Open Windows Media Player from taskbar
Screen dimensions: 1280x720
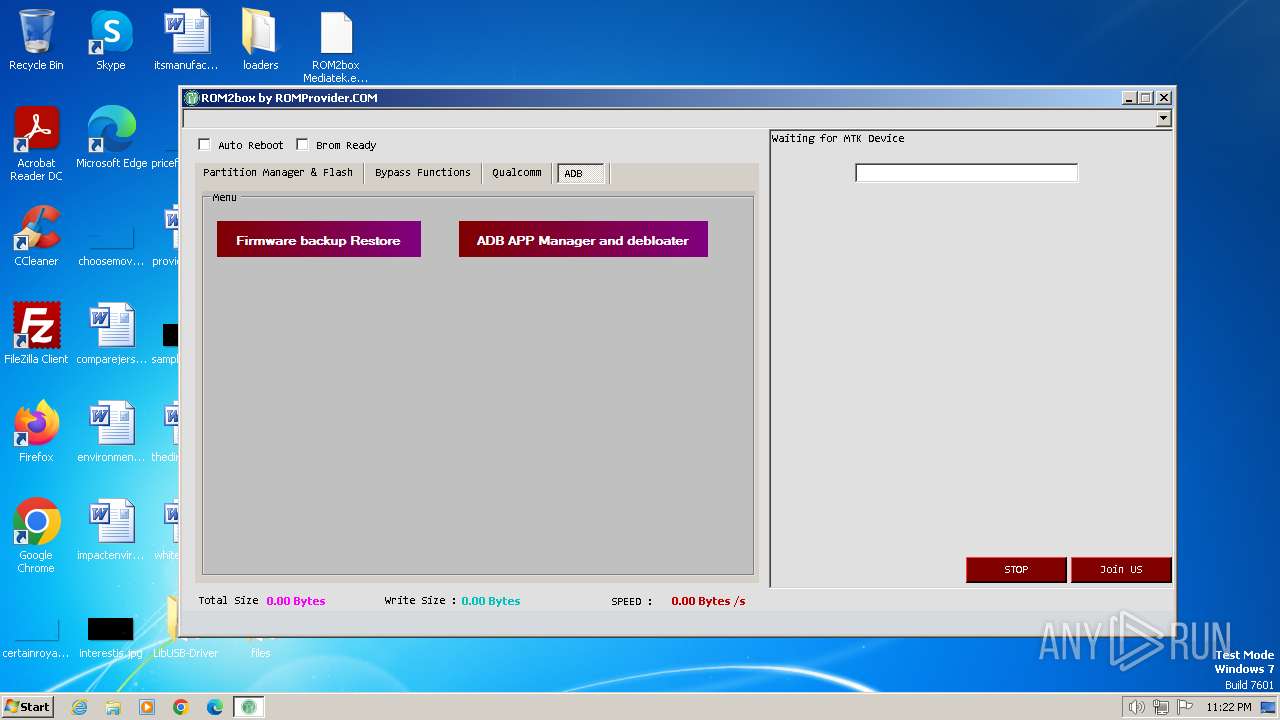pyautogui.click(x=147, y=707)
